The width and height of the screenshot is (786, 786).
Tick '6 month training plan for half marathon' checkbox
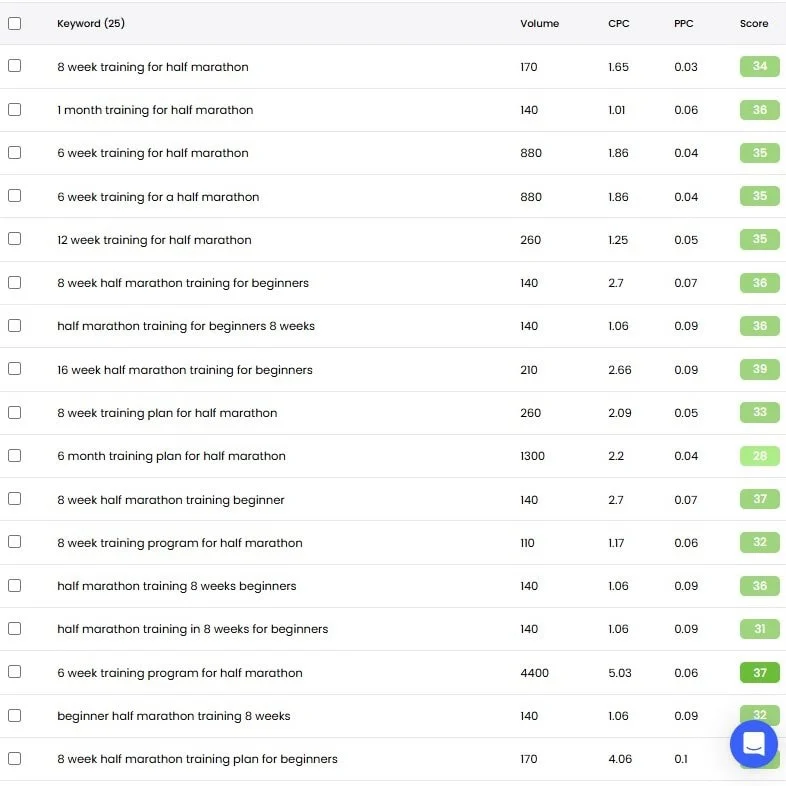[14, 455]
